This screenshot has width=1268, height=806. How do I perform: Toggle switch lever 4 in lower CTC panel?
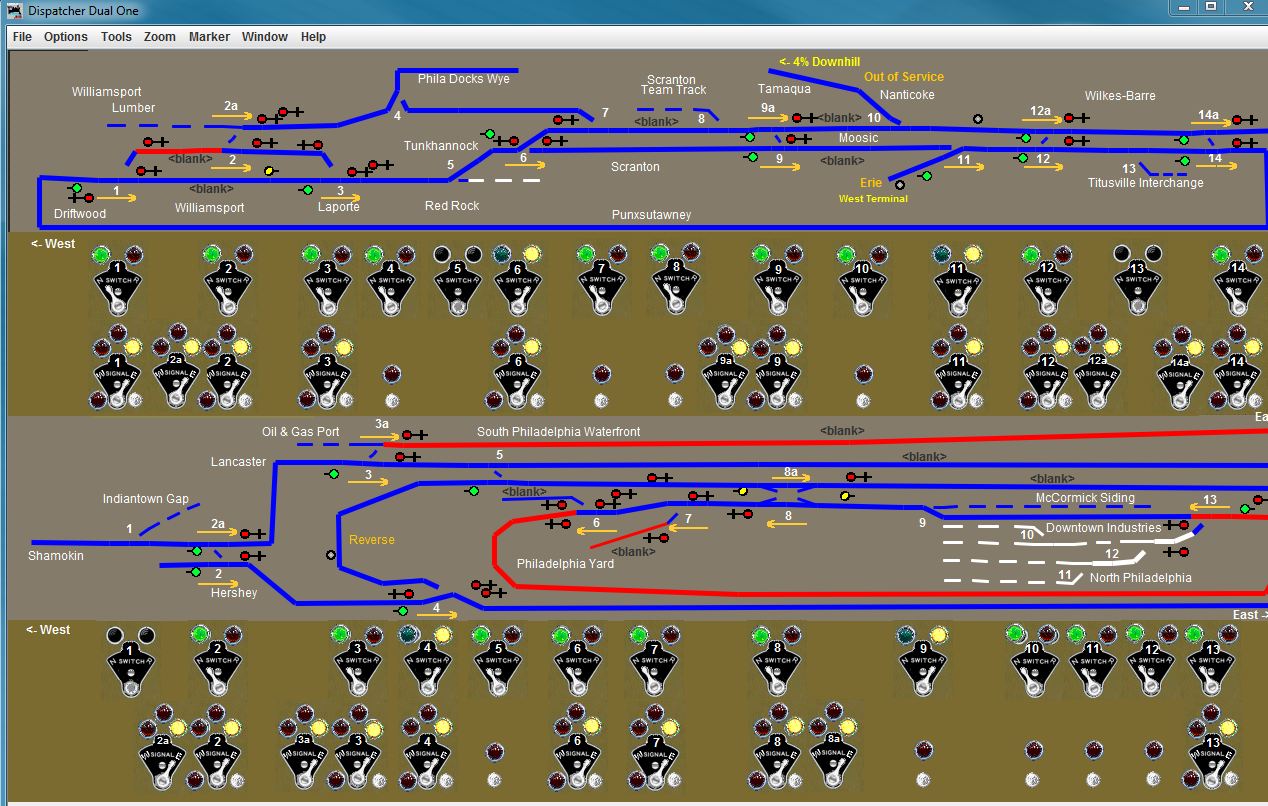[428, 666]
